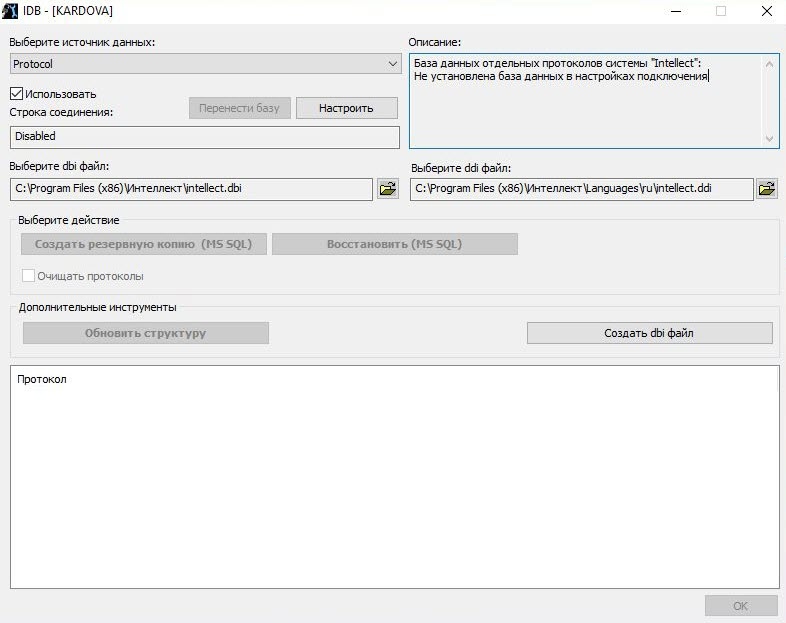Click into the intellect.ddi path field
Viewport: 786px width, 623px height.
click(x=581, y=189)
